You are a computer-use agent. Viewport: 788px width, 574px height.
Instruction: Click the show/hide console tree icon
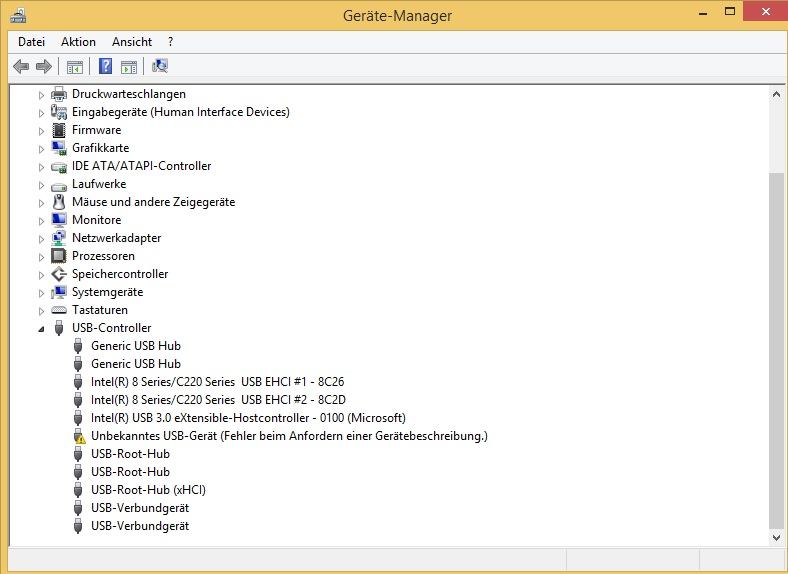click(x=74, y=67)
